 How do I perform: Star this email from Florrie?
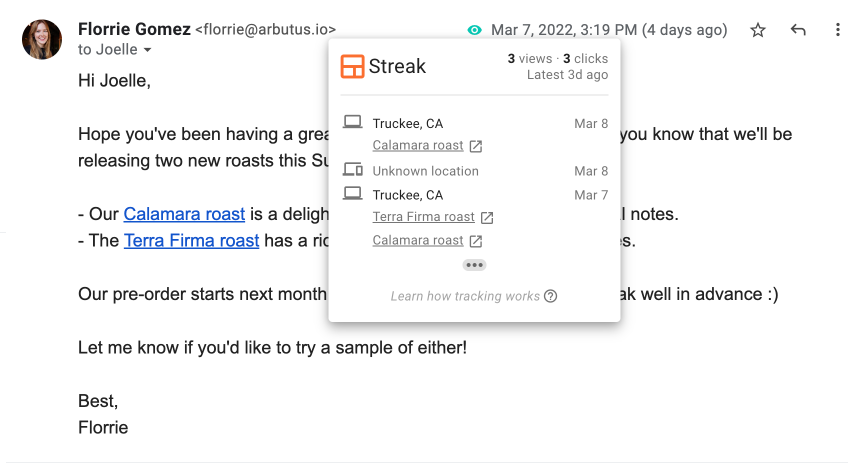click(758, 31)
